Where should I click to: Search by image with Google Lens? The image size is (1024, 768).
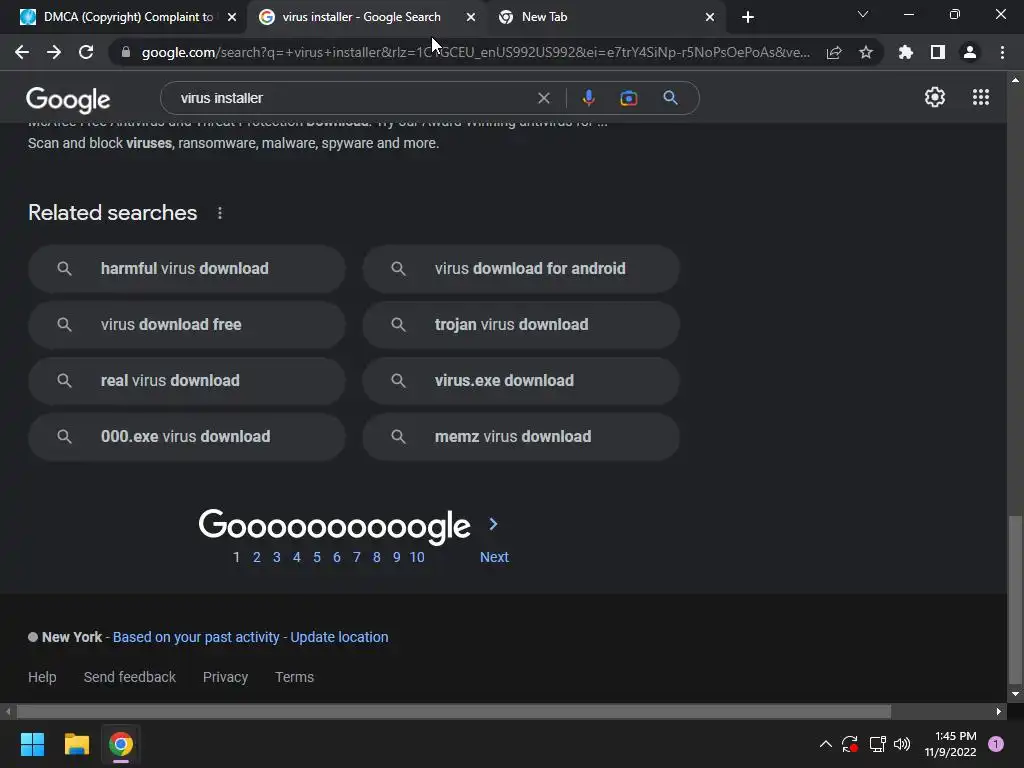(628, 98)
